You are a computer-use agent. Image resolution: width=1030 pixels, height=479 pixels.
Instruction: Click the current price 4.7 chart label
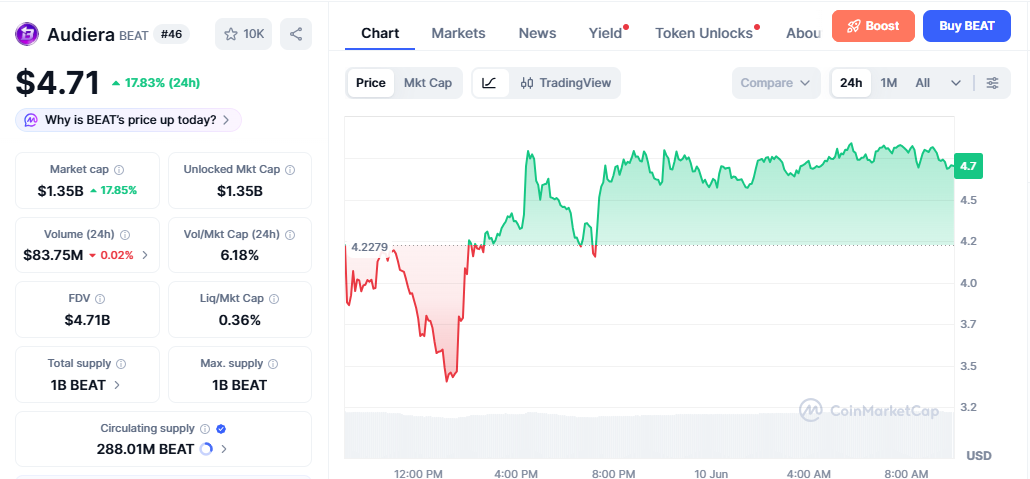tap(968, 166)
